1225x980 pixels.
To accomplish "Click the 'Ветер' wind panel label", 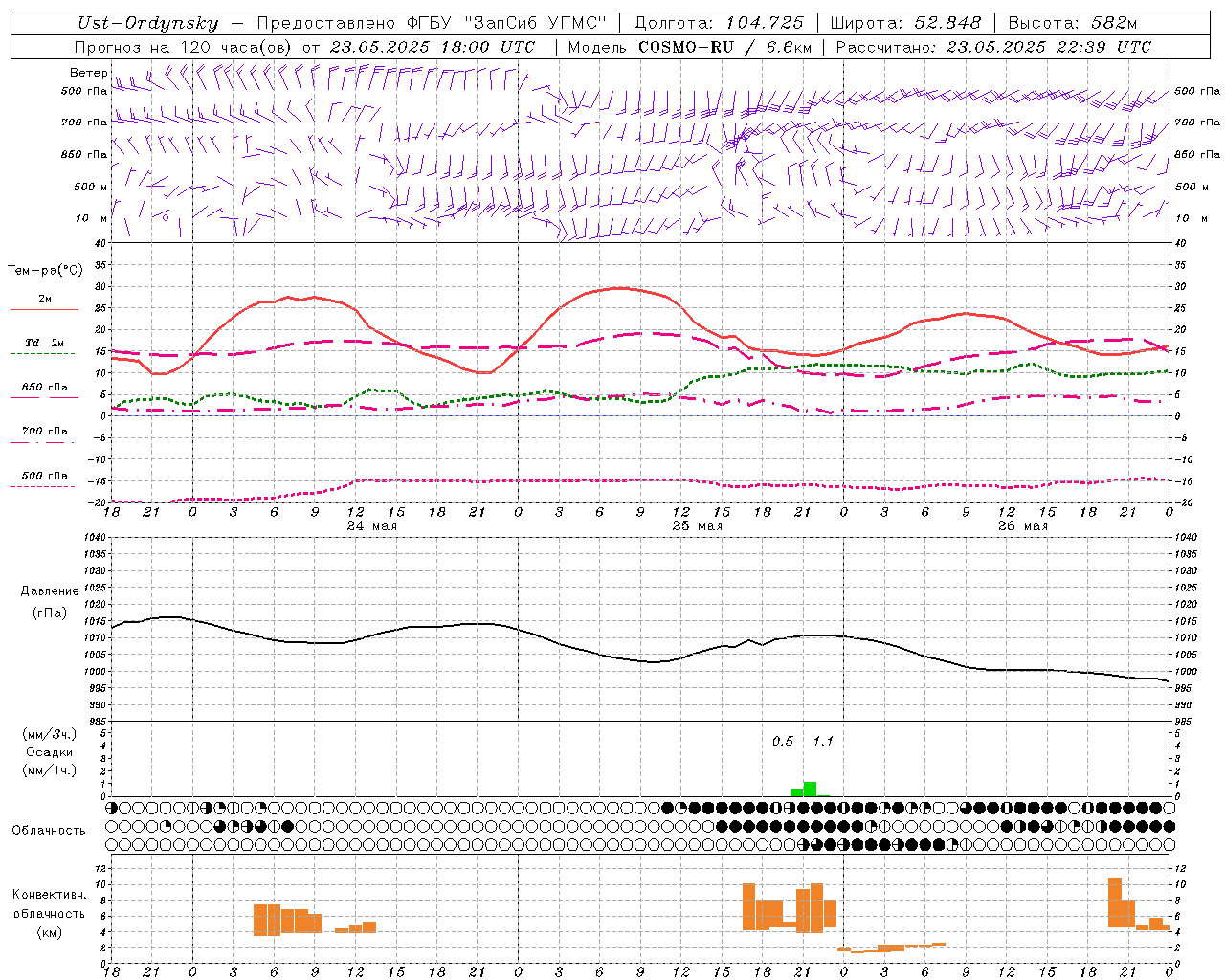I will coord(88,73).
